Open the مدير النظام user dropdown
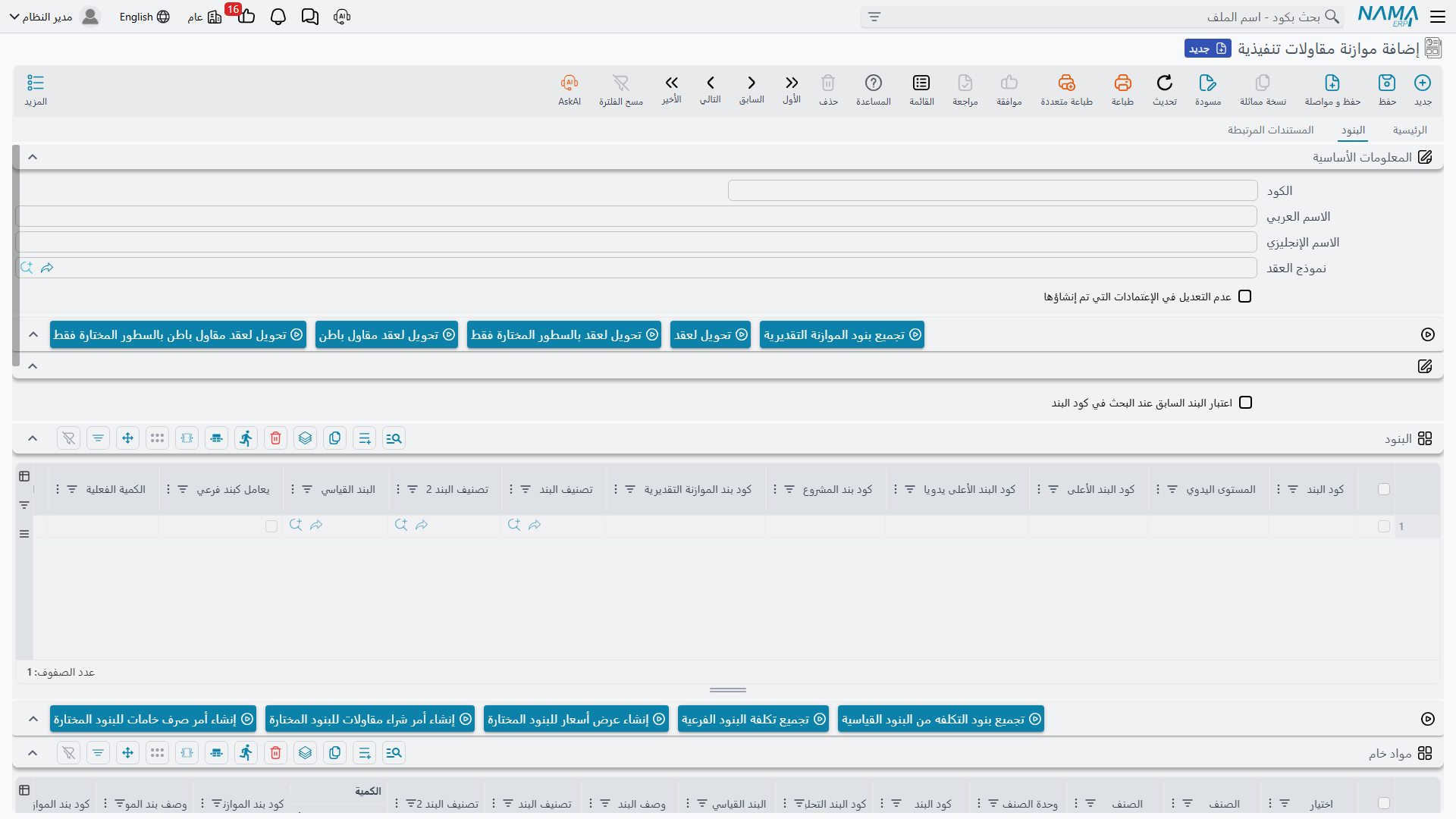This screenshot has height=819, width=1456. tap(55, 17)
